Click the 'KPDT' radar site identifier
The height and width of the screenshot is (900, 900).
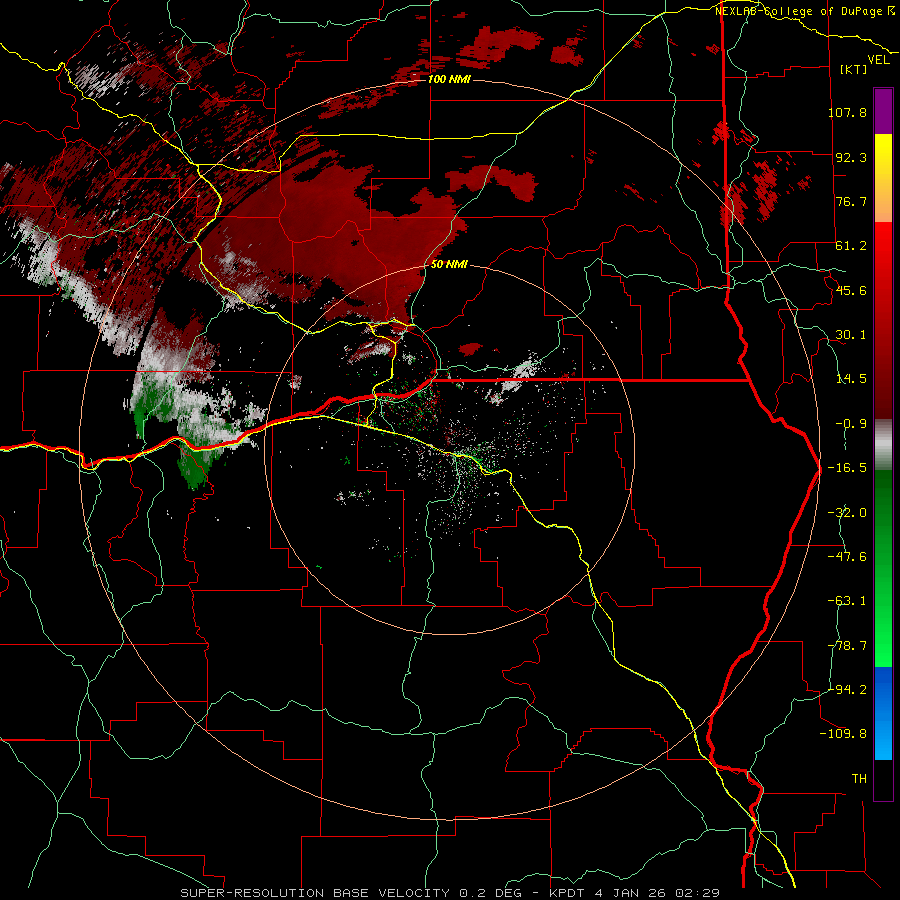point(565,893)
